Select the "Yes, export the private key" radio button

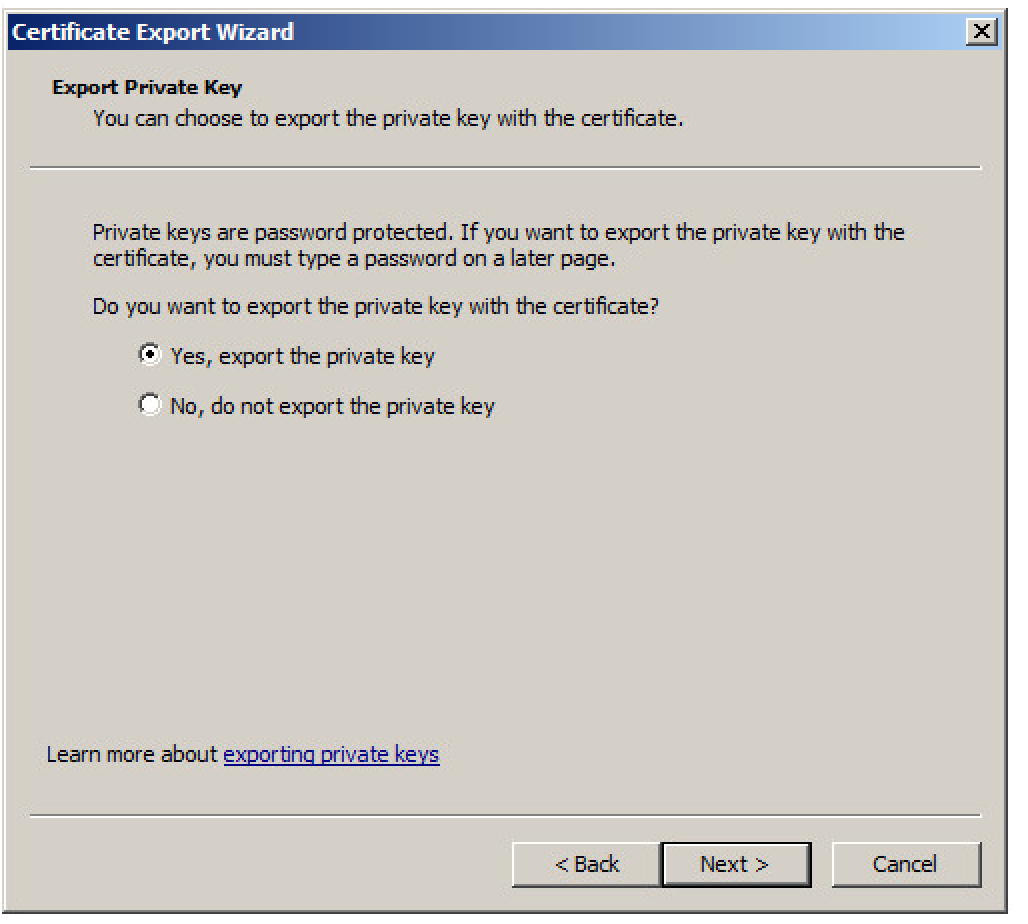click(x=149, y=354)
